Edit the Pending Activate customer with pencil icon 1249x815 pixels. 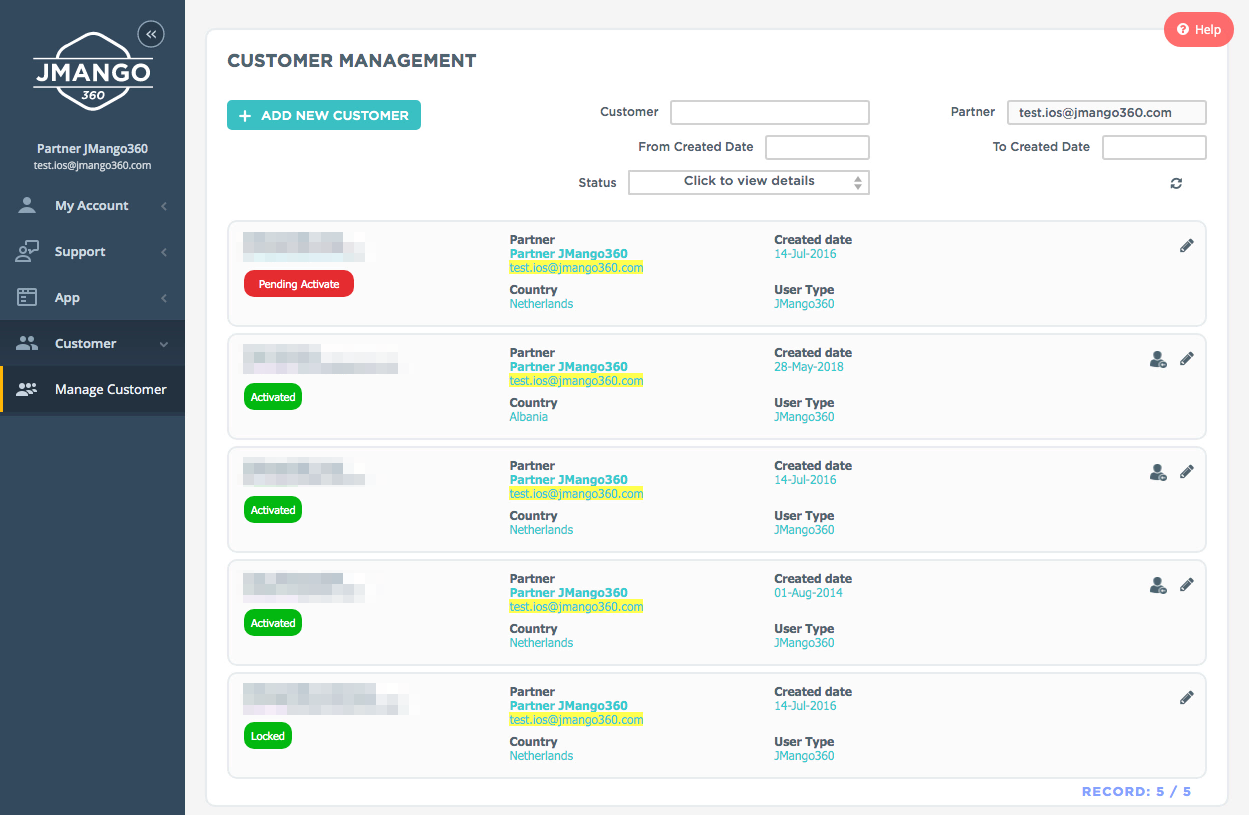point(1187,245)
